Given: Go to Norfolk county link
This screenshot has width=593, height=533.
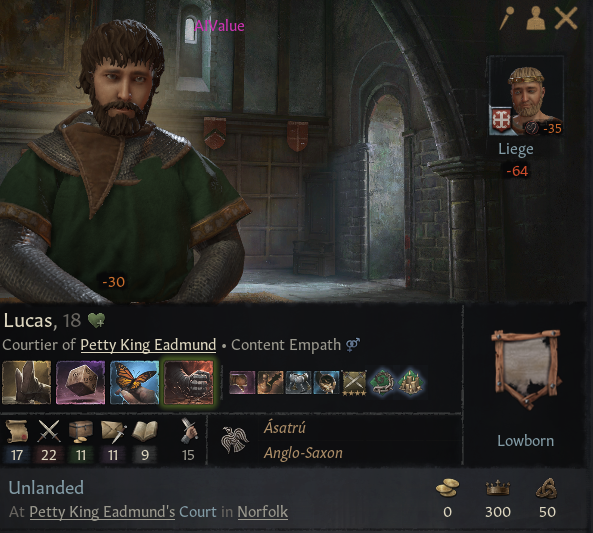Looking at the screenshot, I should click(262, 512).
